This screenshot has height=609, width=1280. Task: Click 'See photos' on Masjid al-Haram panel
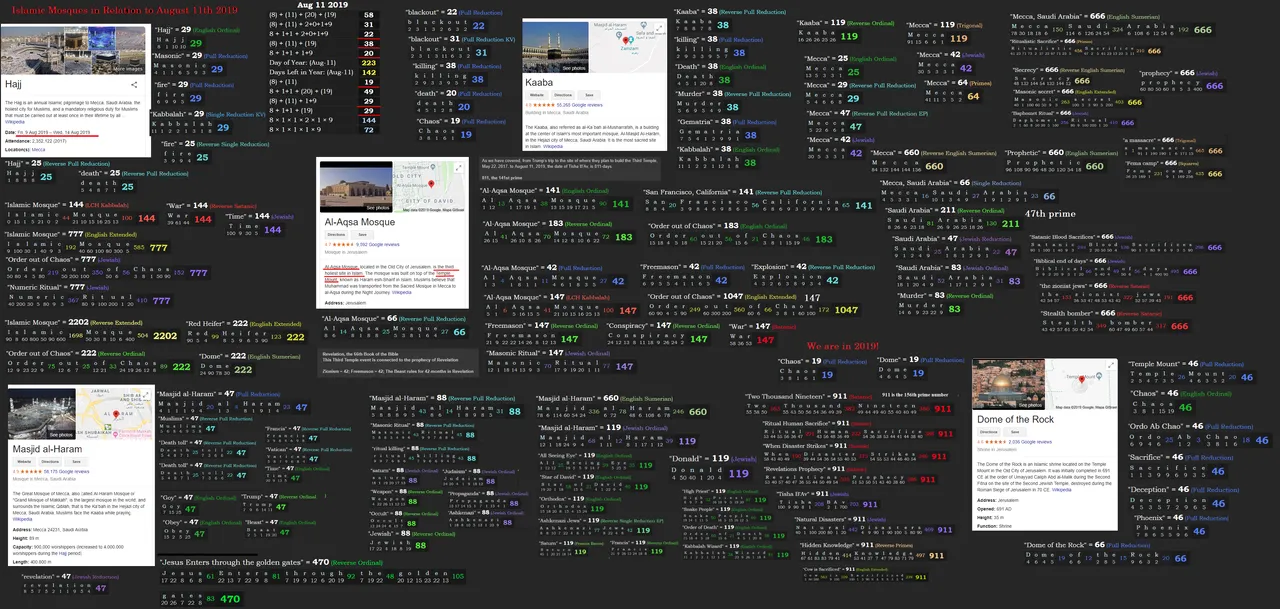click(x=61, y=435)
